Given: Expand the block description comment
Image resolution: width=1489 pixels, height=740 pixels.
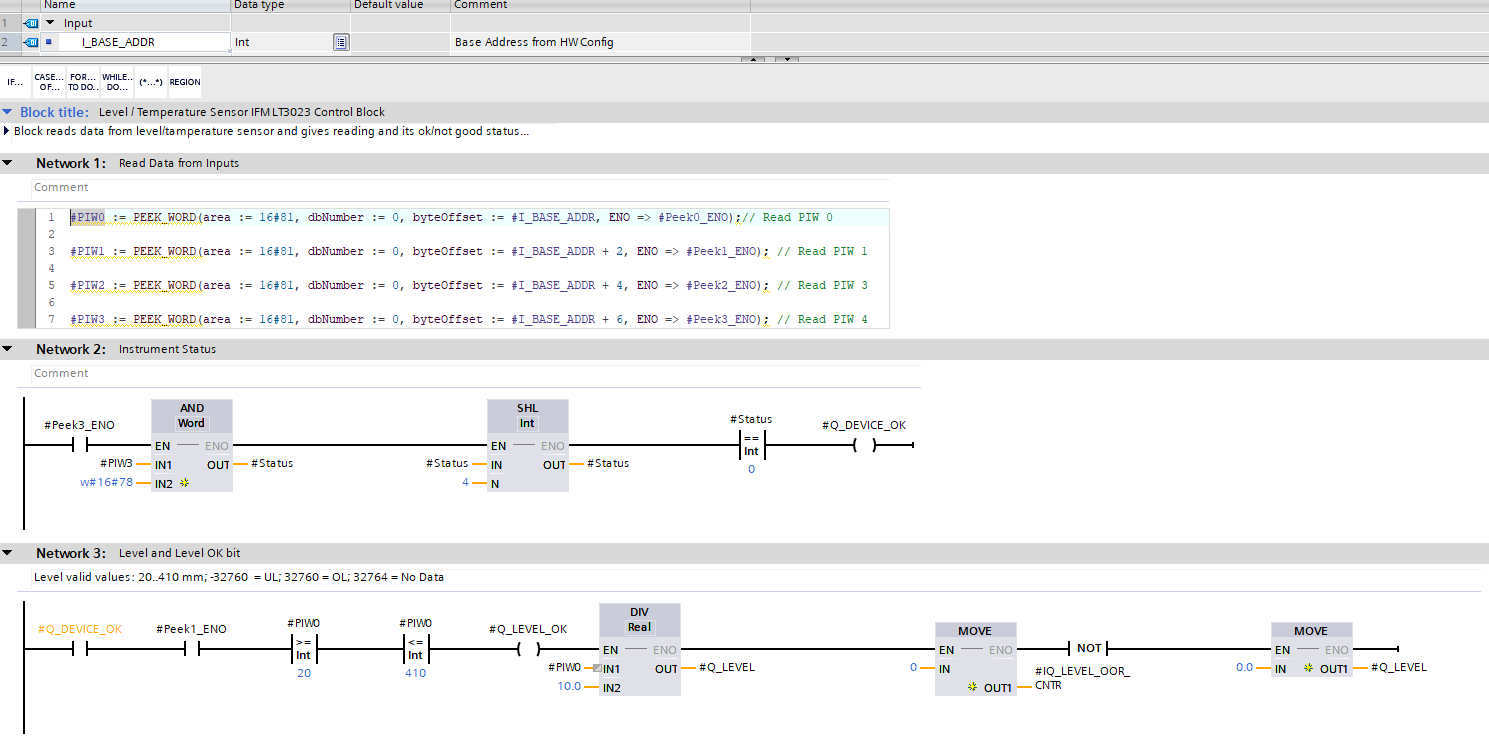Looking at the screenshot, I should 8,131.
